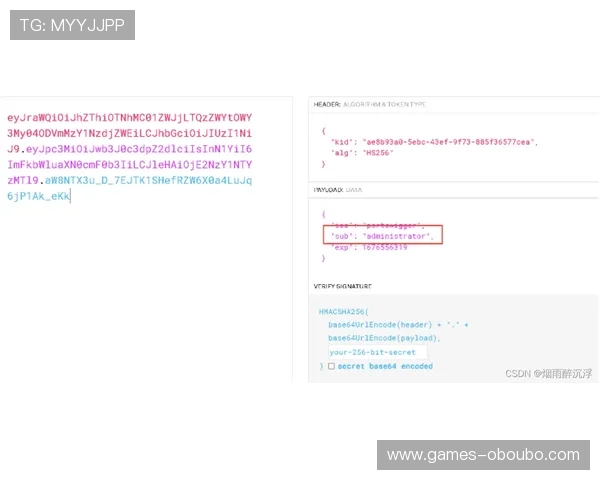The image size is (600, 480).
Task: Click the HMACSHA256( function text
Action: [345, 312]
